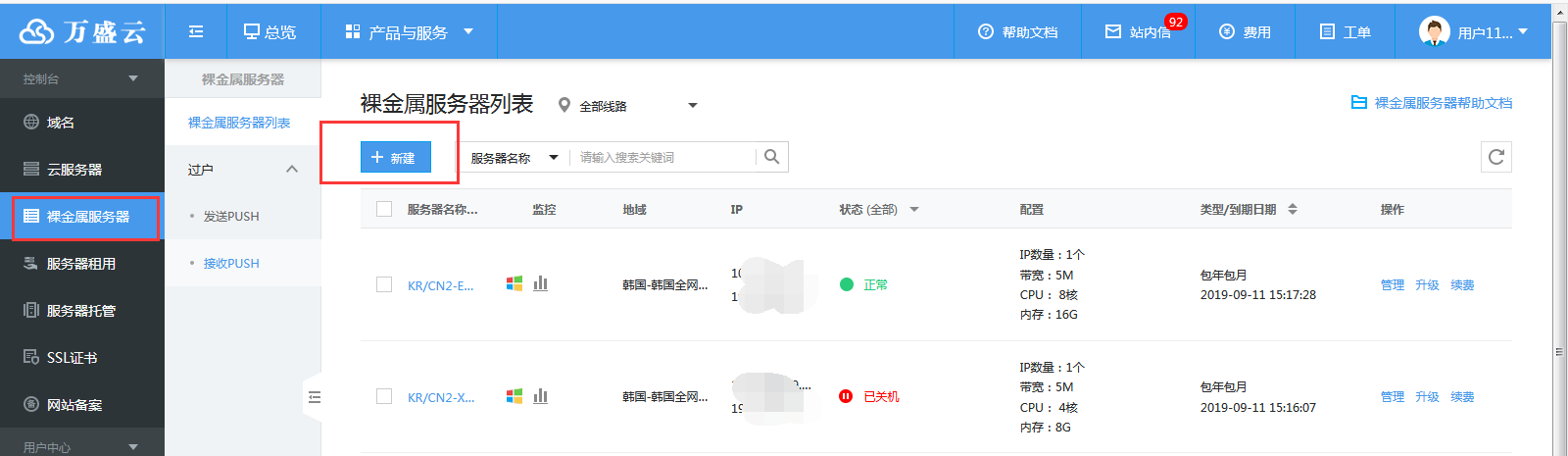Click the user avatar icon
1568x456 pixels.
1434,31
